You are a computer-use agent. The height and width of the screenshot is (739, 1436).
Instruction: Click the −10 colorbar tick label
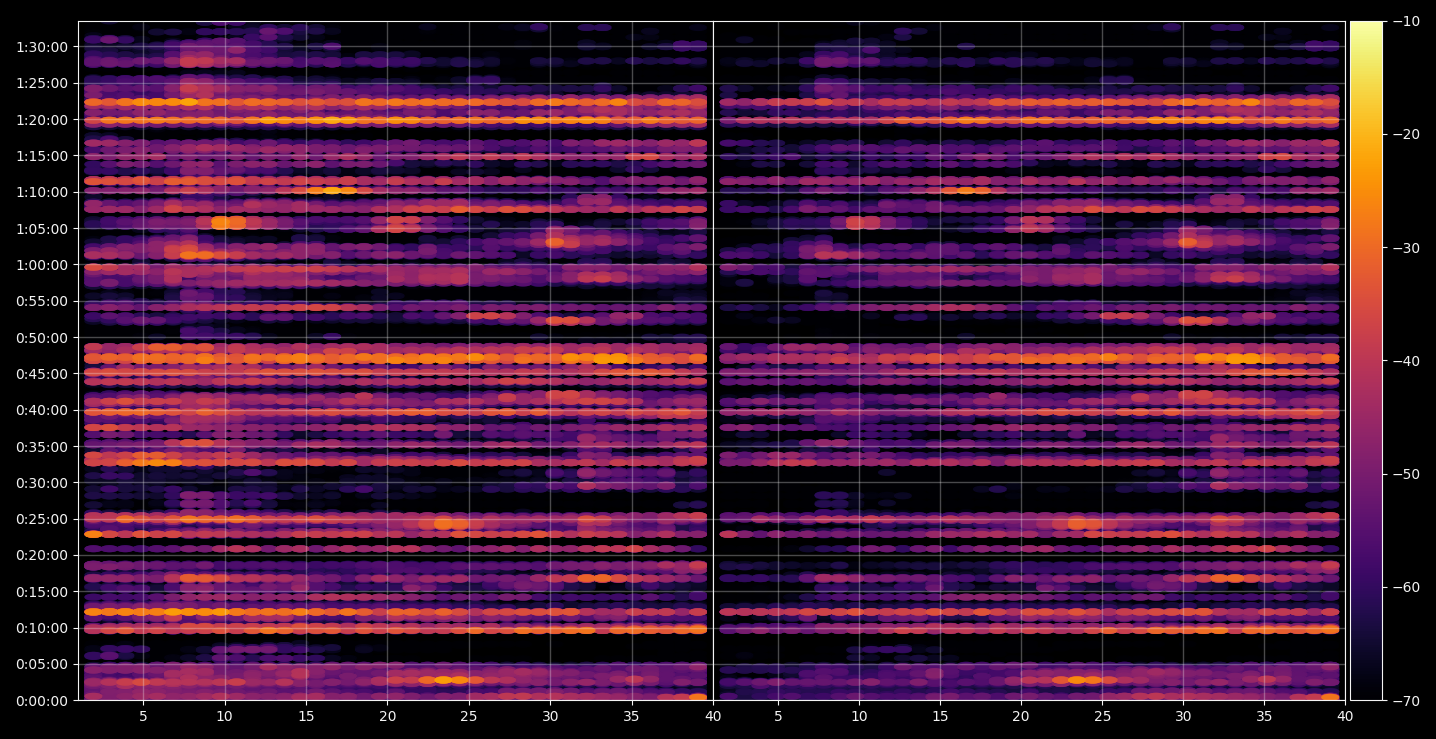click(x=1406, y=21)
